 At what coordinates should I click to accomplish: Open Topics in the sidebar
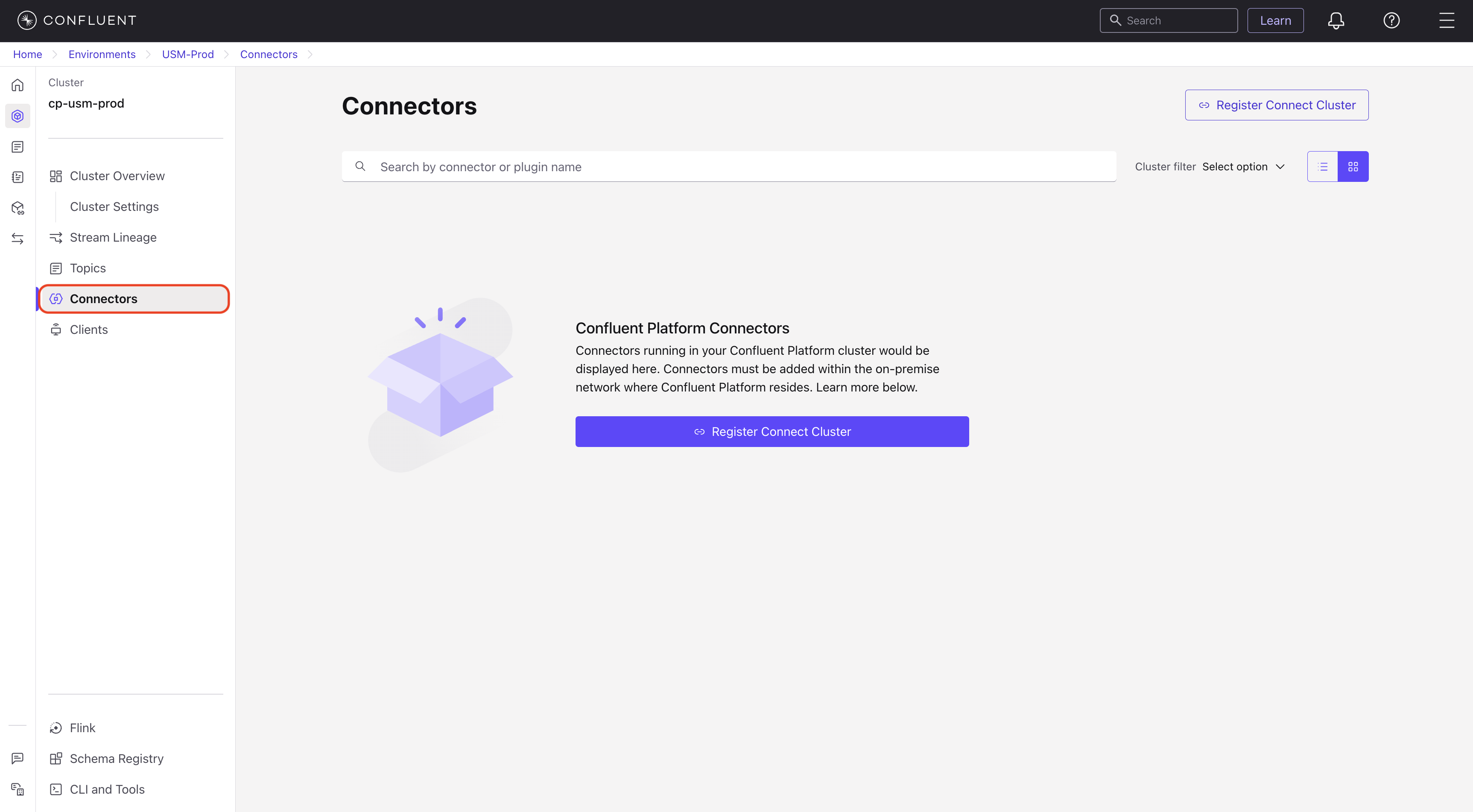[x=88, y=268]
